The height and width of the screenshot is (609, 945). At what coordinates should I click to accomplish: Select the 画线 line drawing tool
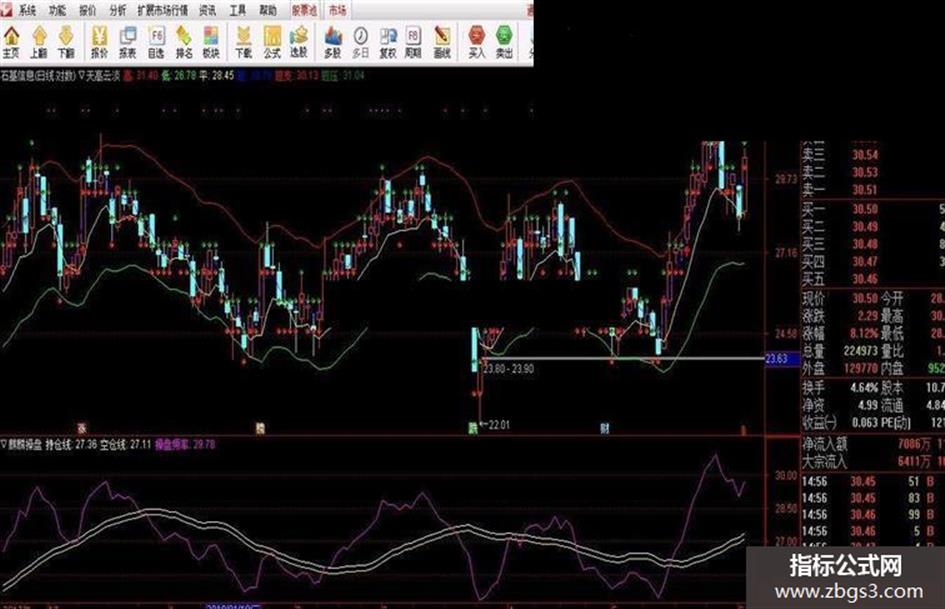pos(442,42)
